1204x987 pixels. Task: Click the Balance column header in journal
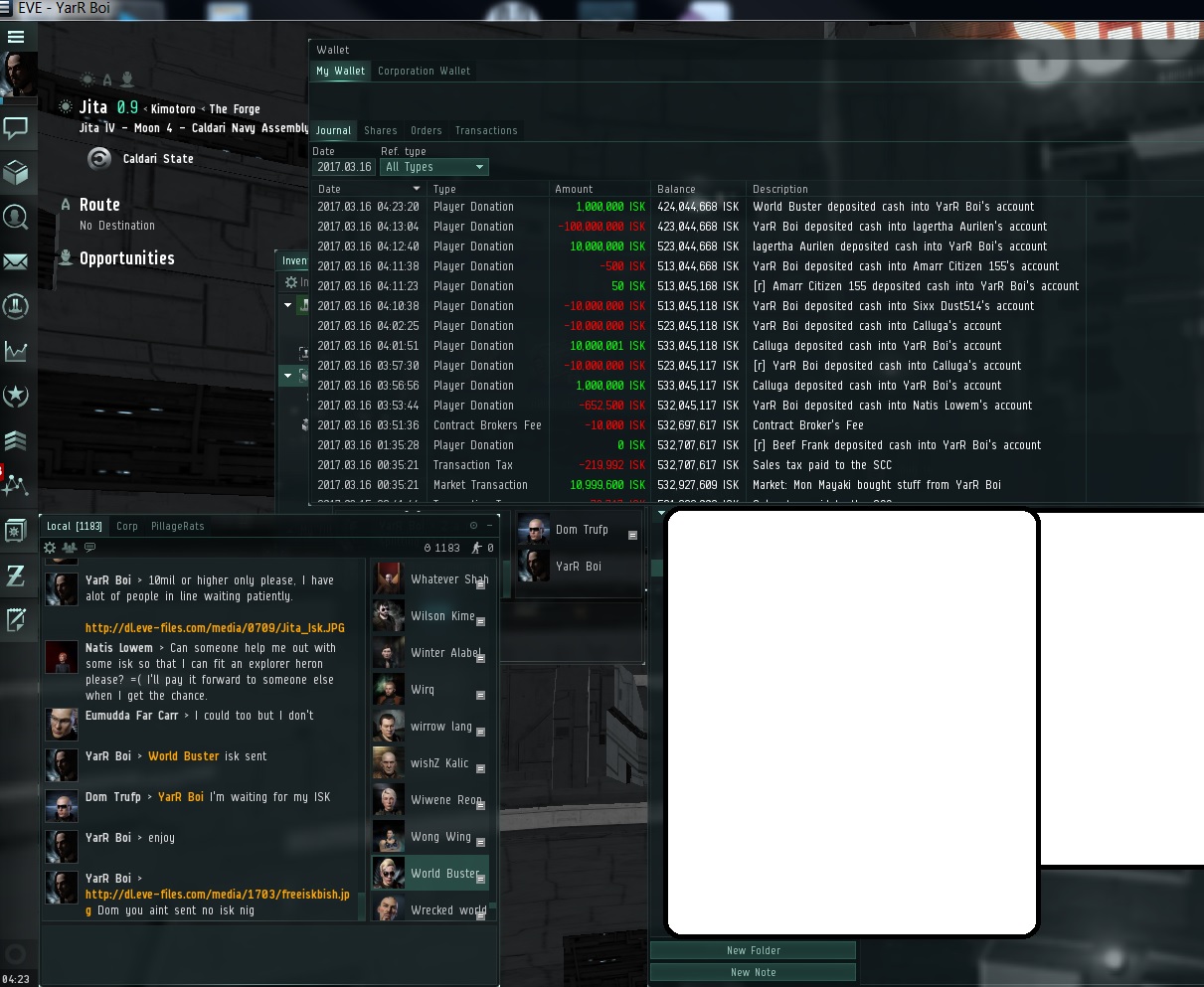(x=698, y=189)
